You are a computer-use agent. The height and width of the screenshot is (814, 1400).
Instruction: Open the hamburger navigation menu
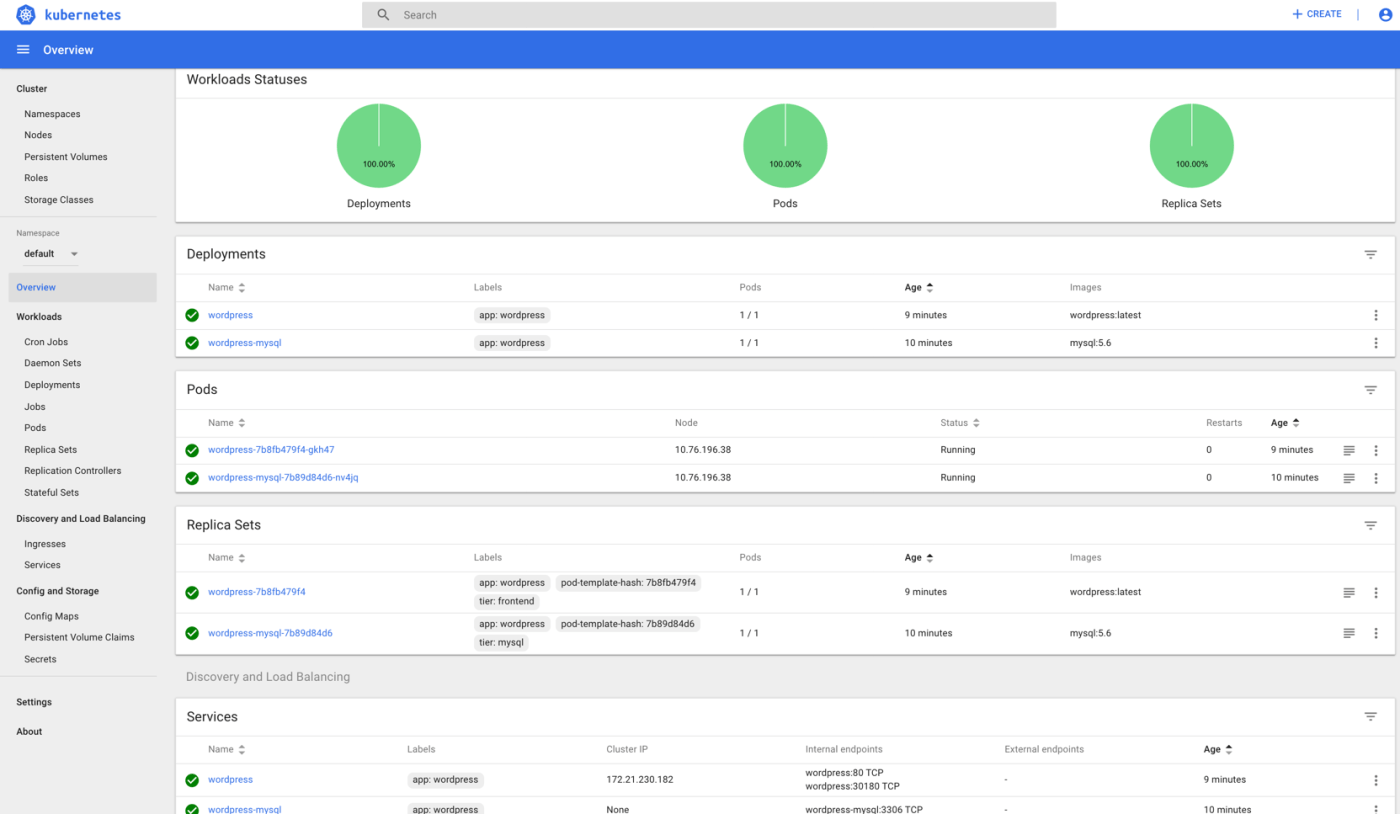pos(23,50)
